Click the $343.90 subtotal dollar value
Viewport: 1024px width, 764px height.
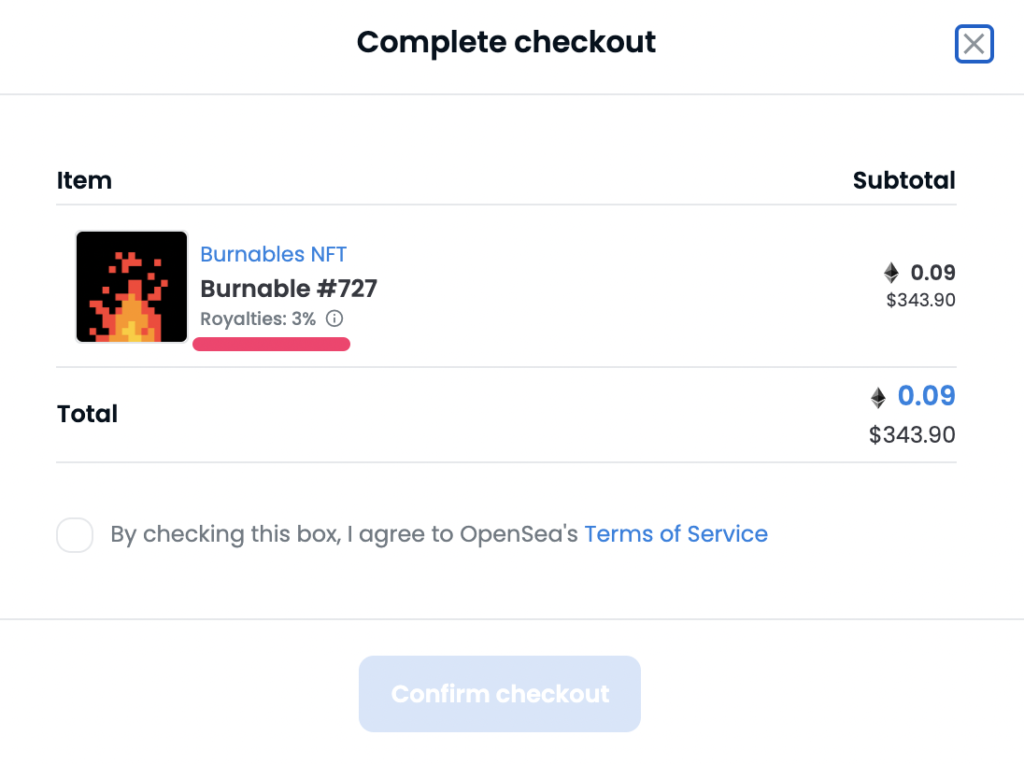click(921, 300)
